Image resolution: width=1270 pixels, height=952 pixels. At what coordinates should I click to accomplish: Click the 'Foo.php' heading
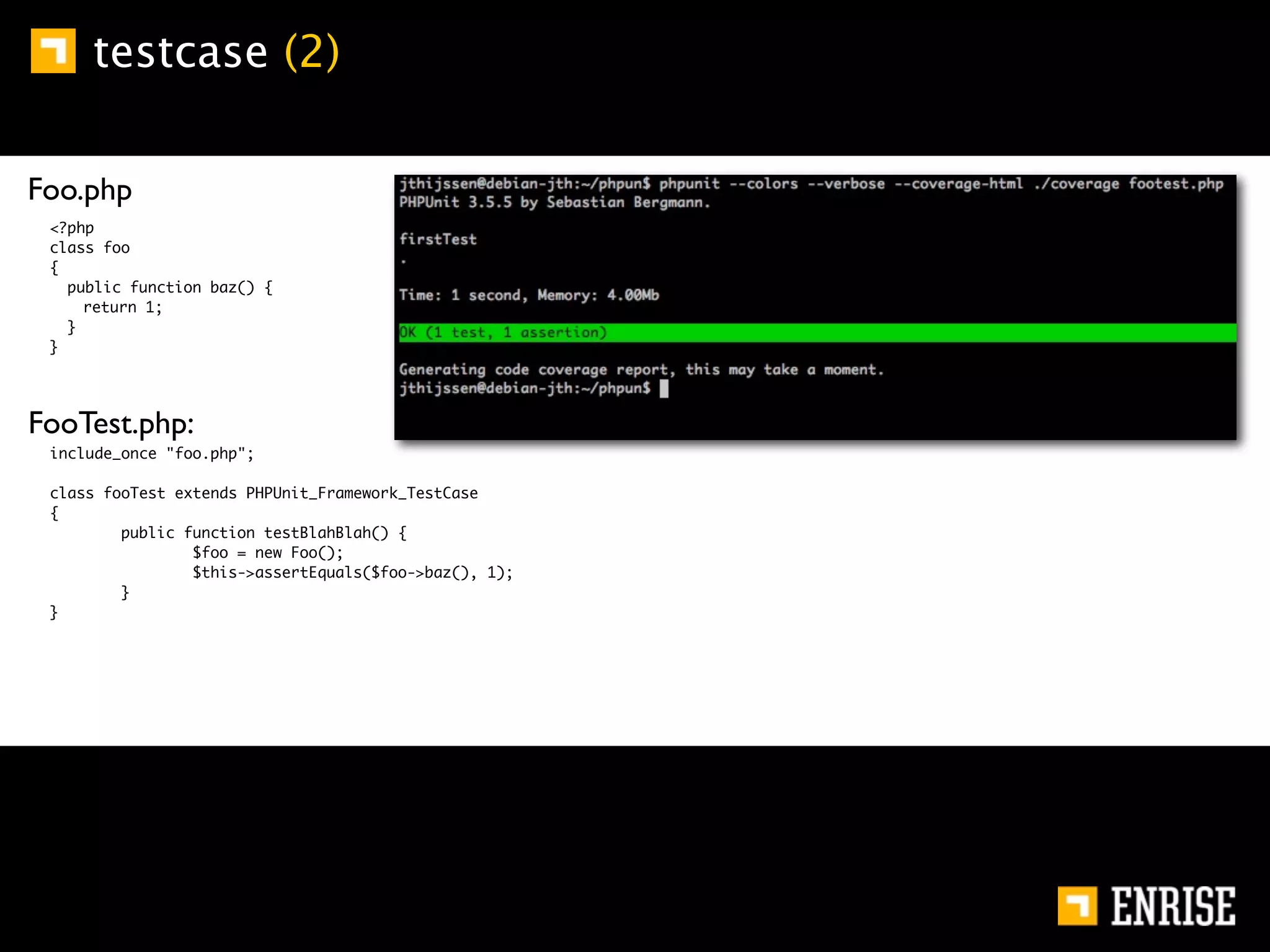pos(80,190)
